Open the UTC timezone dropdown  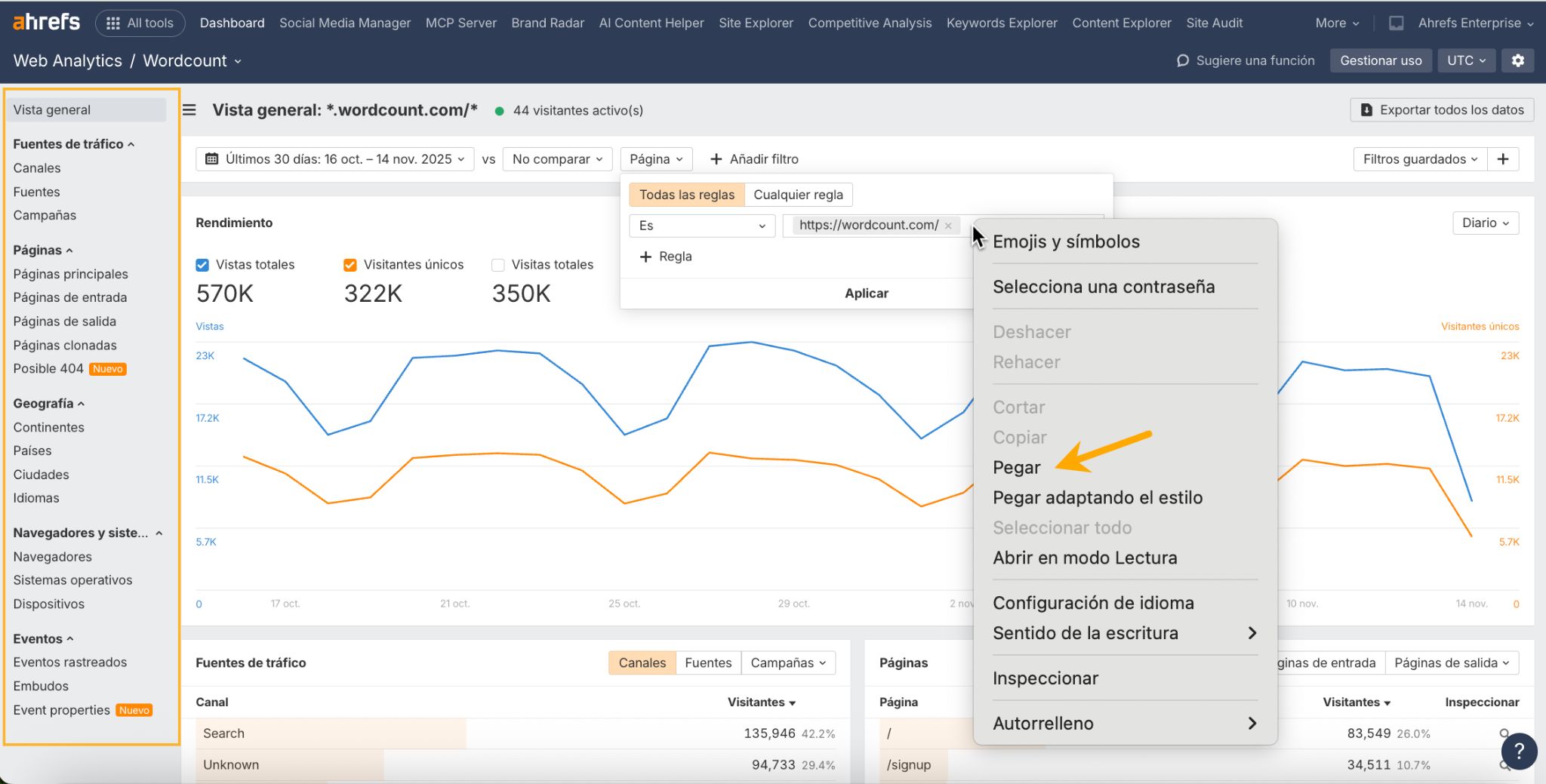tap(1465, 60)
